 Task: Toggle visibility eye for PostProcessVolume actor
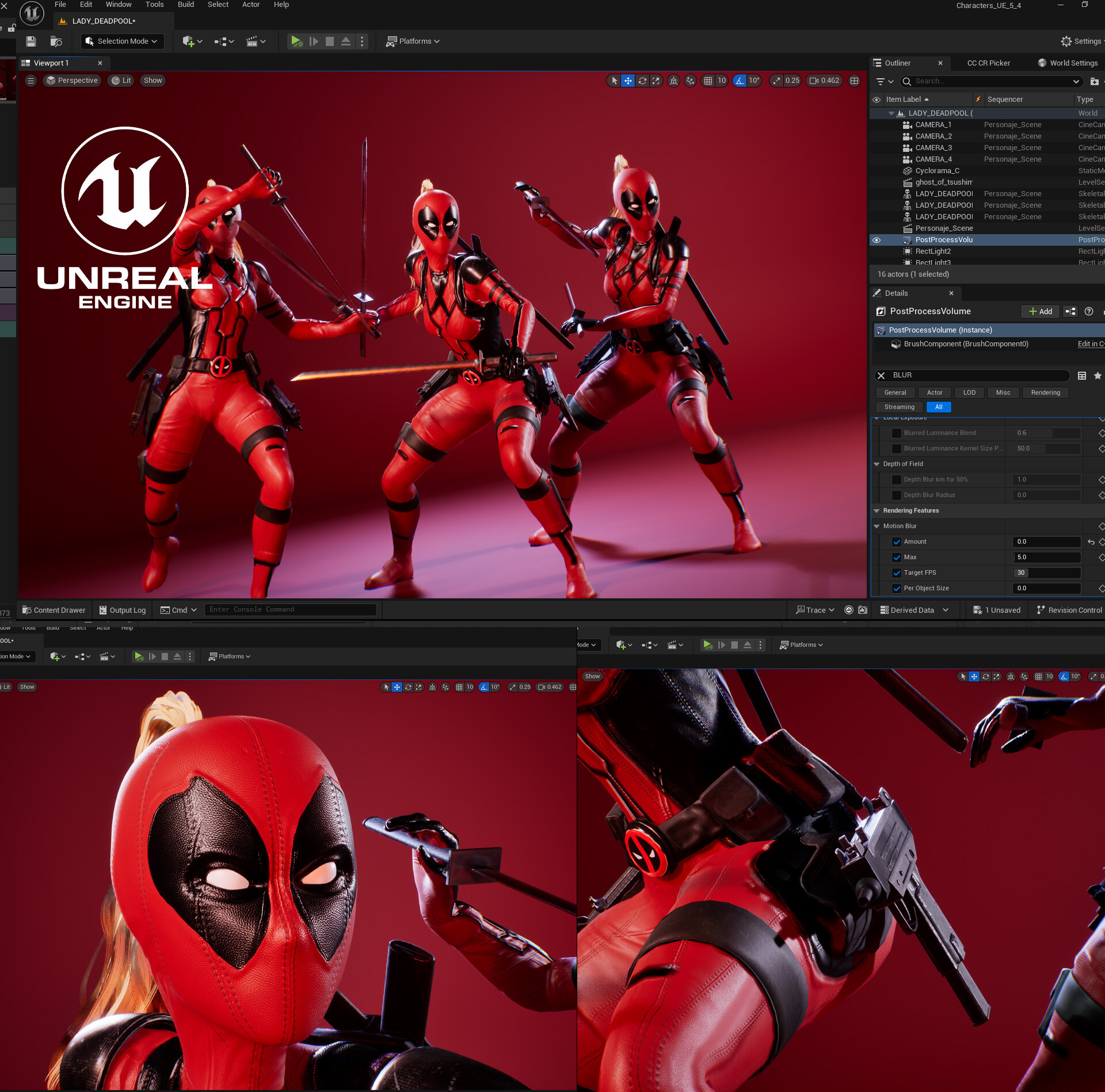(877, 240)
